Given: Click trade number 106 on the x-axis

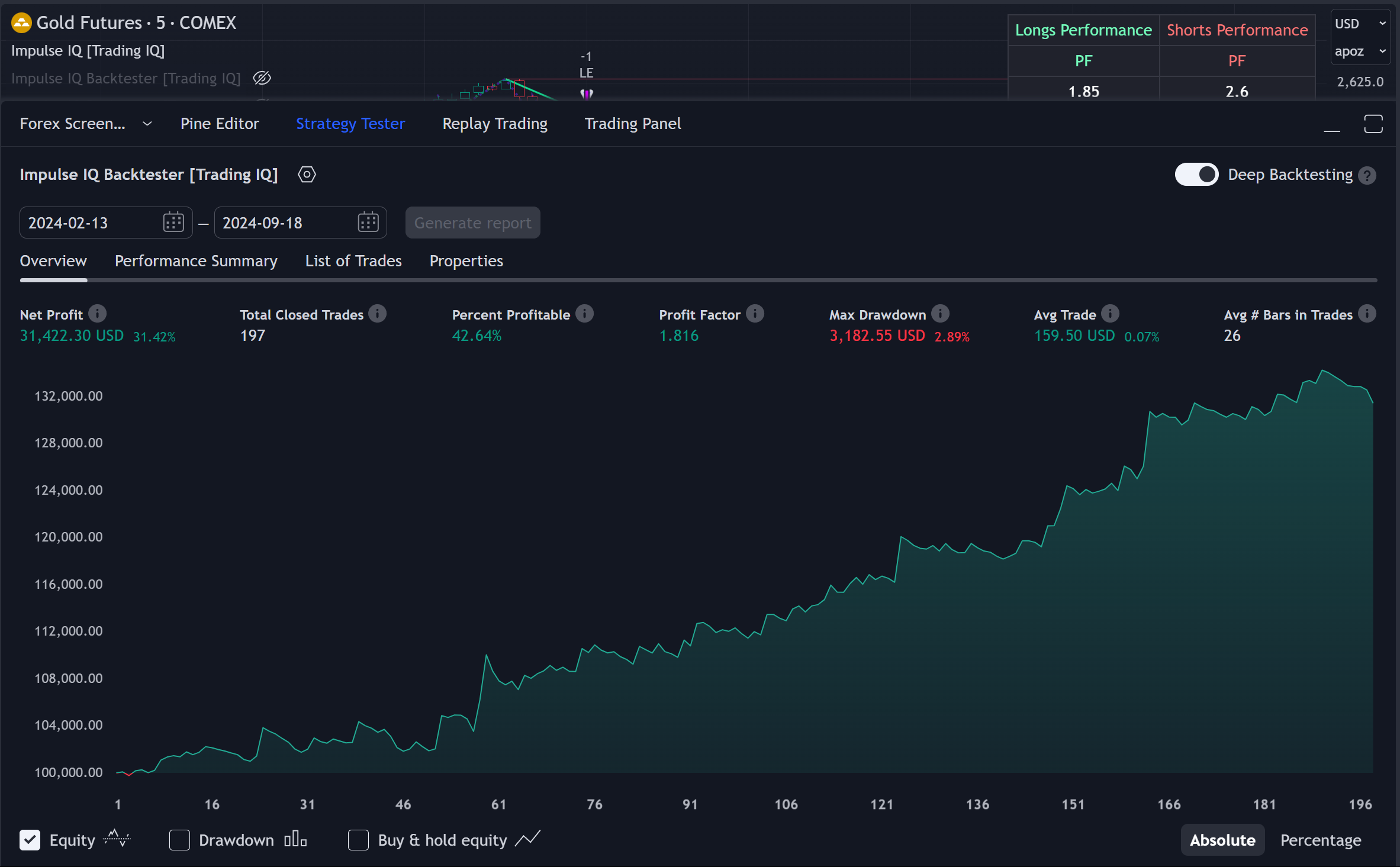Looking at the screenshot, I should click(x=786, y=804).
